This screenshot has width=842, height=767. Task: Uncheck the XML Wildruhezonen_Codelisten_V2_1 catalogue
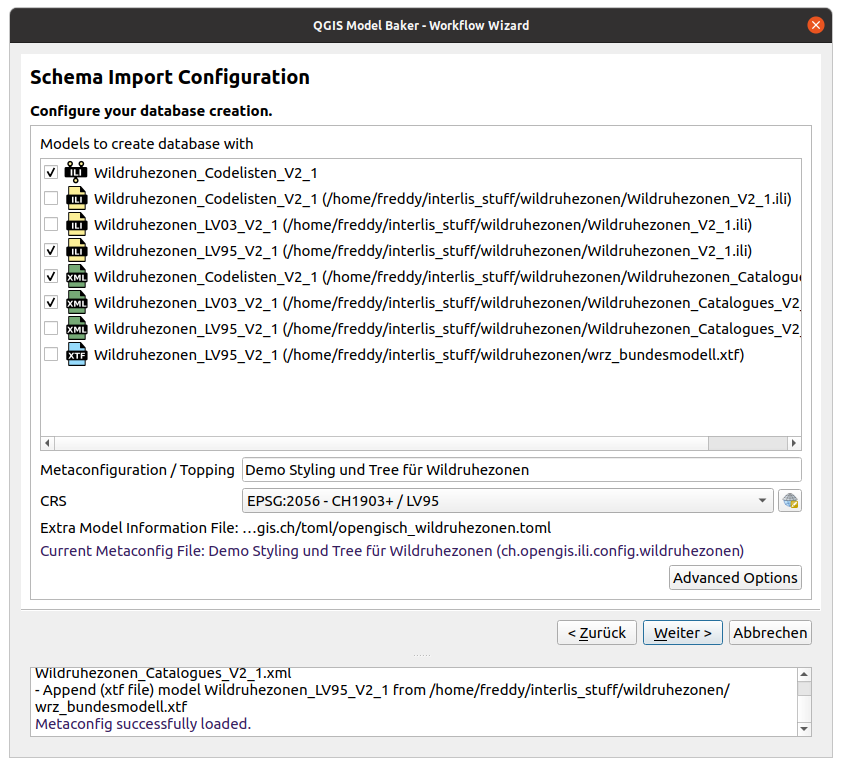pyautogui.click(x=51, y=276)
